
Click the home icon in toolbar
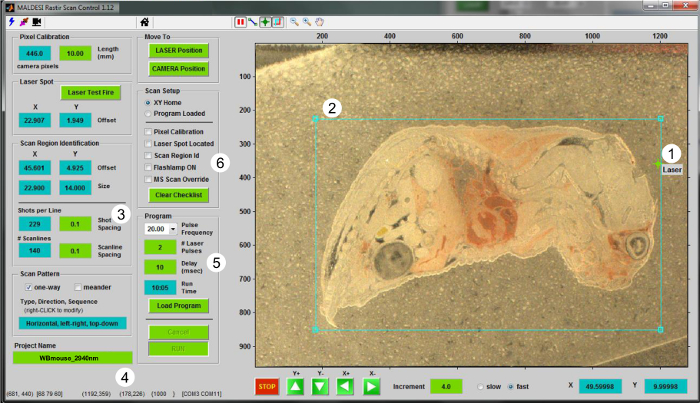[145, 21]
